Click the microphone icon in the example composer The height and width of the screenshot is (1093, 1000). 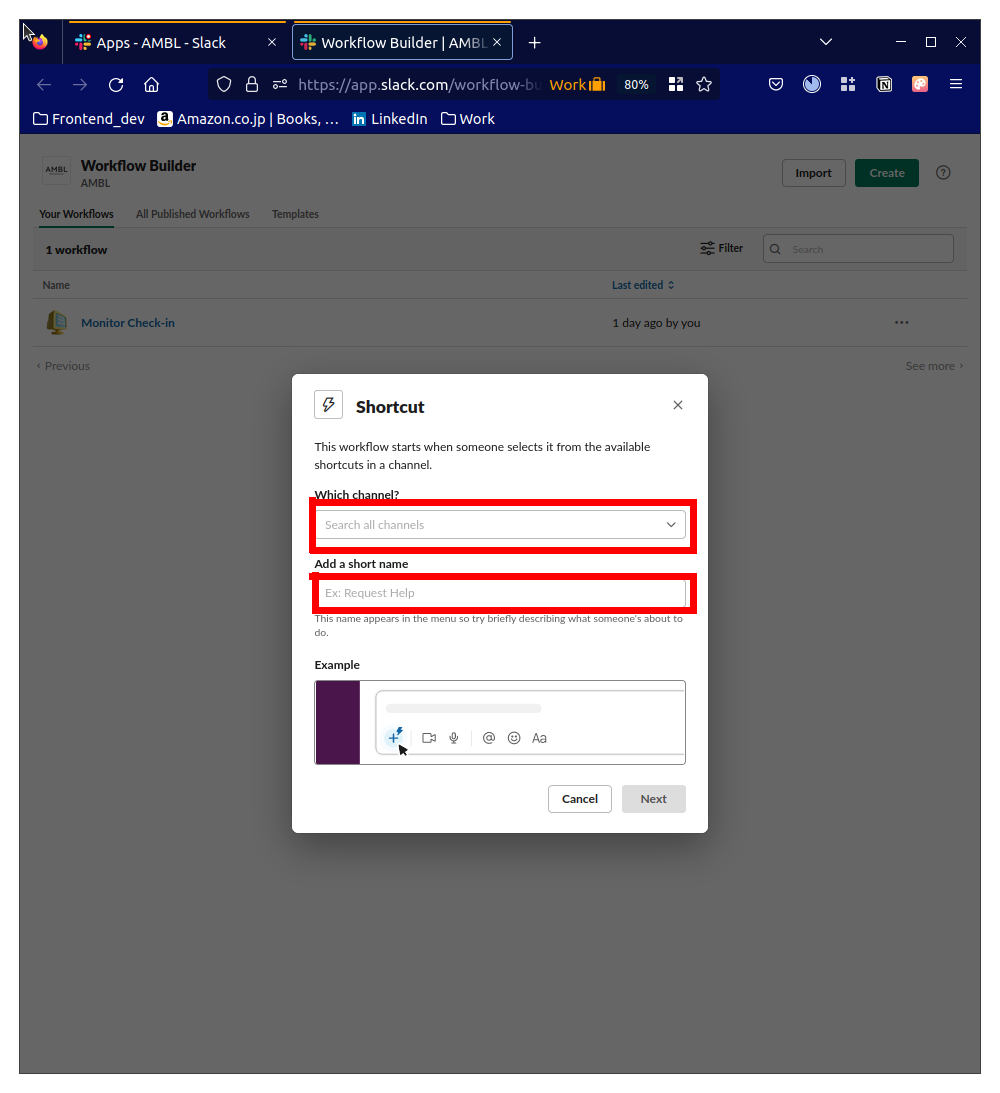coord(453,737)
